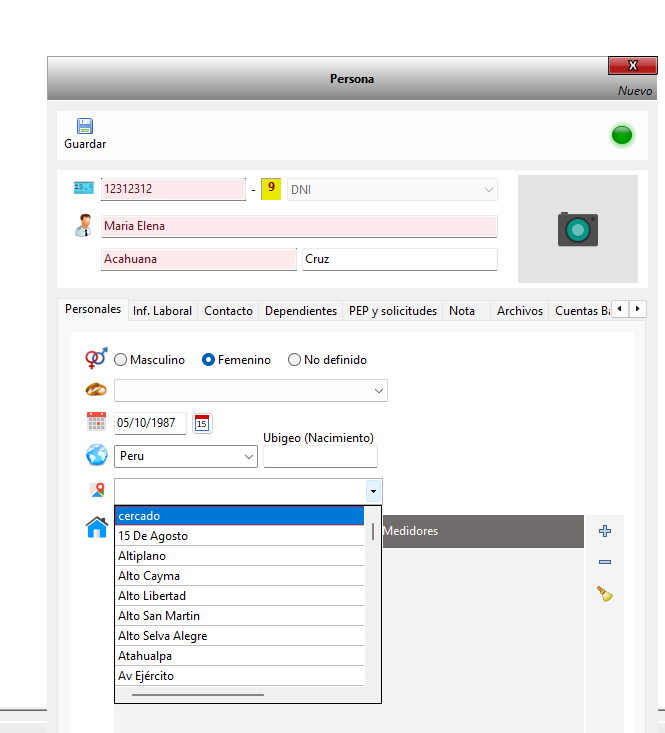Click the house address icon

97,527
